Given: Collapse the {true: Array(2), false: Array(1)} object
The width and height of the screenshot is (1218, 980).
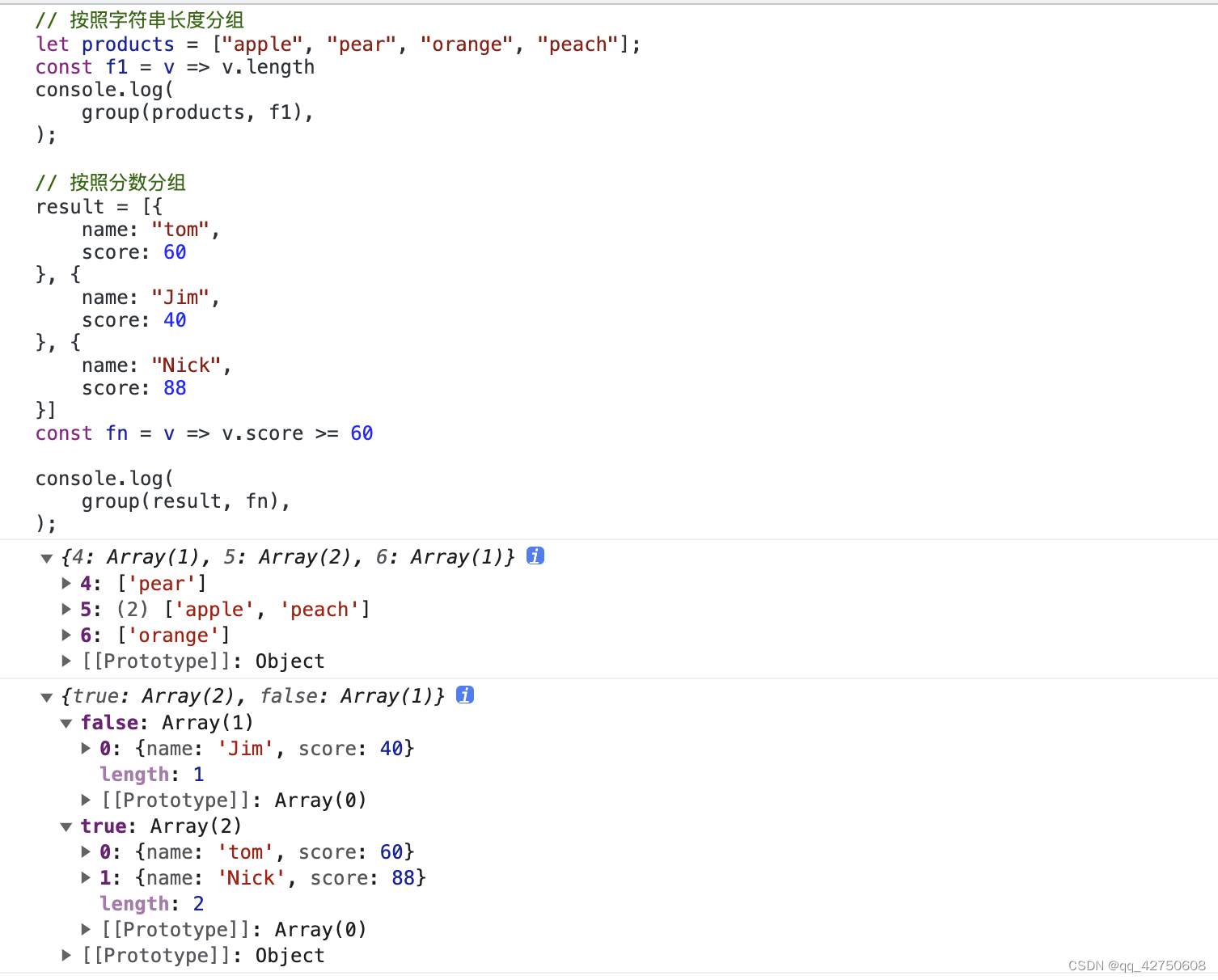Looking at the screenshot, I should click(x=47, y=697).
